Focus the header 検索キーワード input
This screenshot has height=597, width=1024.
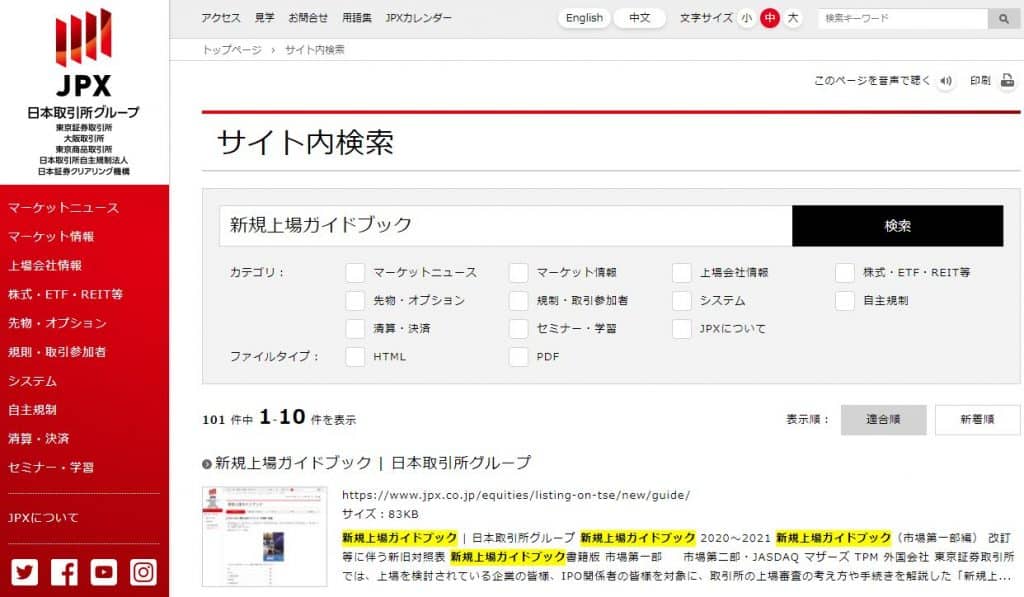click(903, 18)
